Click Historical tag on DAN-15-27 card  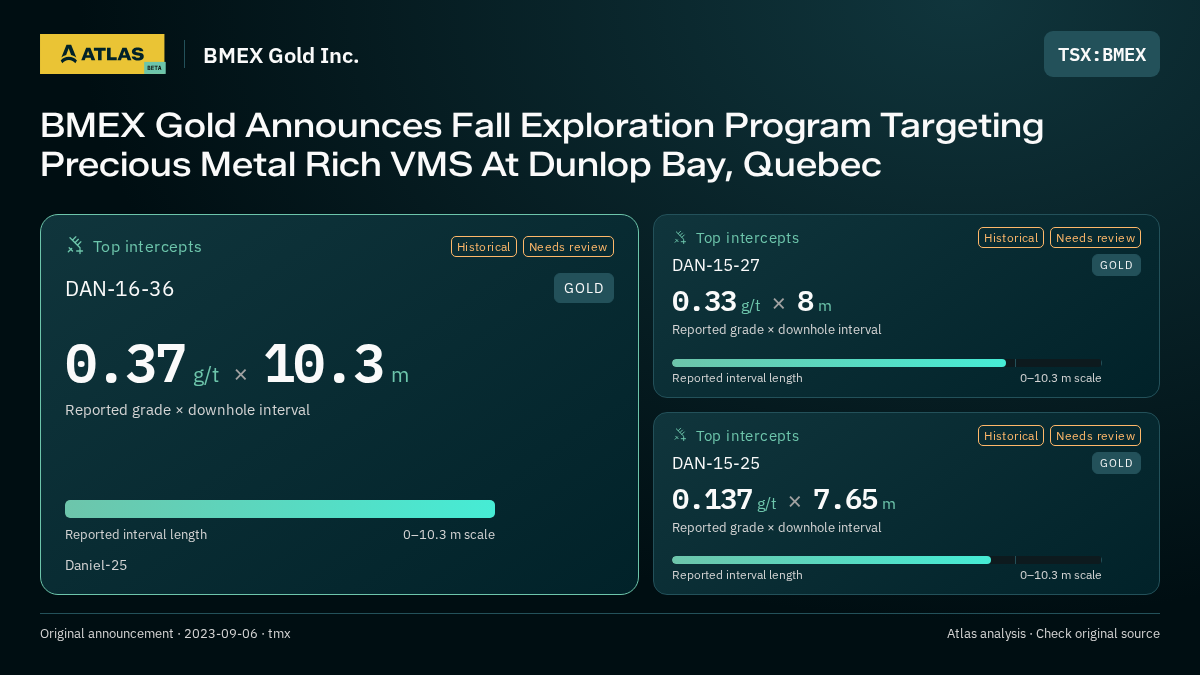coord(1011,238)
